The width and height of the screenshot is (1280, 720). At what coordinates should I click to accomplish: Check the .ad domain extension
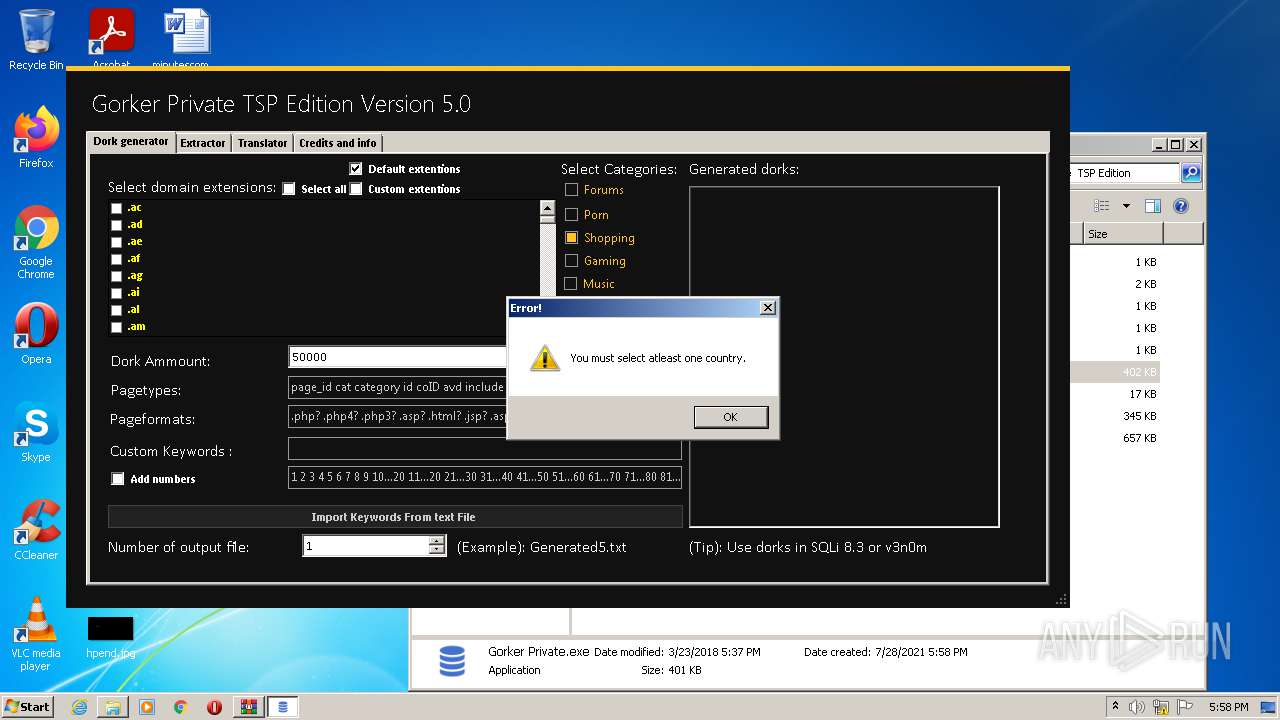[x=117, y=225]
